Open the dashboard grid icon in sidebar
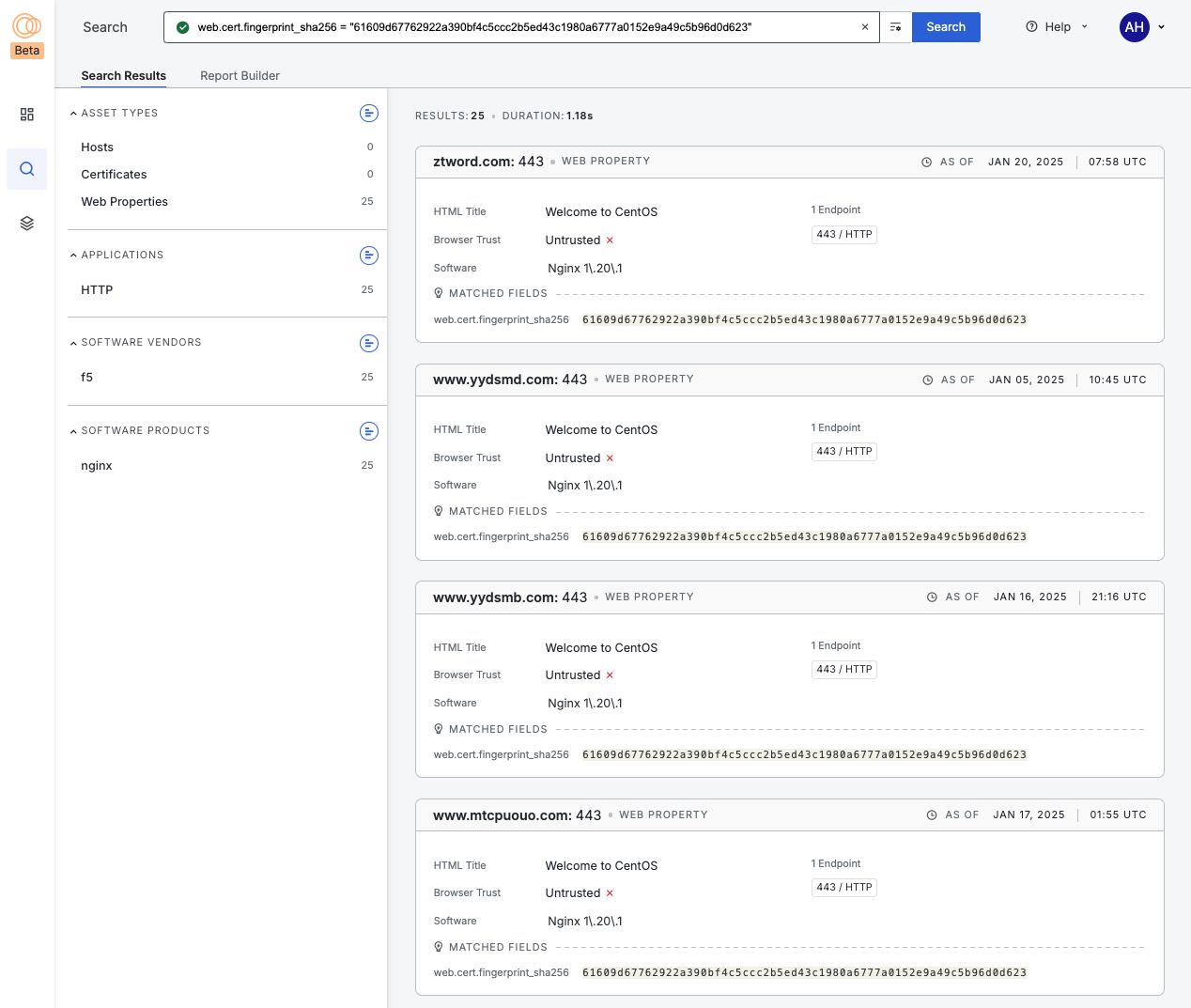The height and width of the screenshot is (1008, 1191). [26, 115]
